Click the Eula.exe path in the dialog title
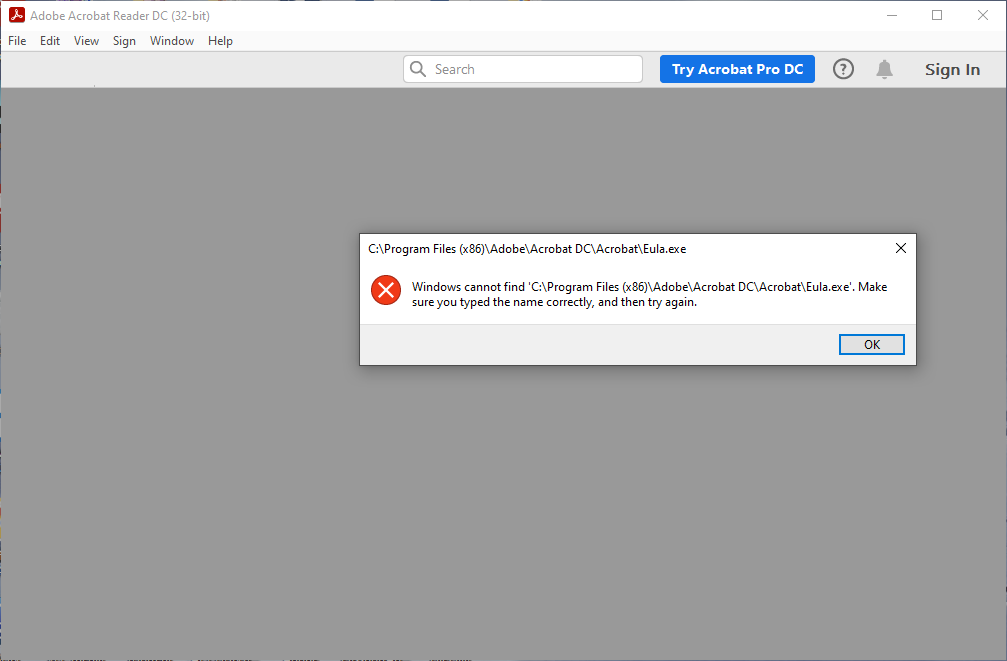Viewport: 1007px width, 661px height. [527, 248]
